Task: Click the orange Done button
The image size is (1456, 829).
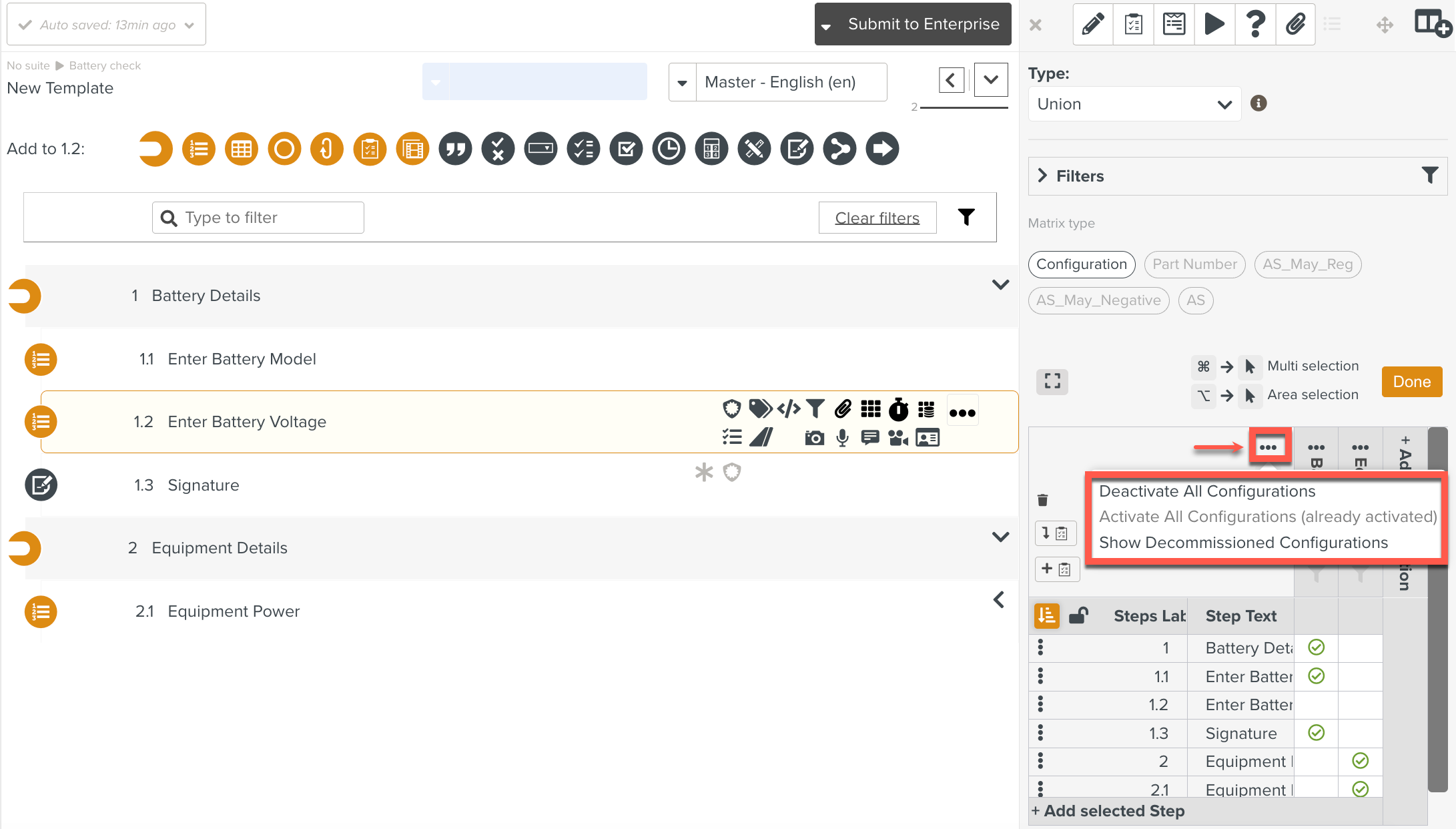Action: (x=1411, y=382)
